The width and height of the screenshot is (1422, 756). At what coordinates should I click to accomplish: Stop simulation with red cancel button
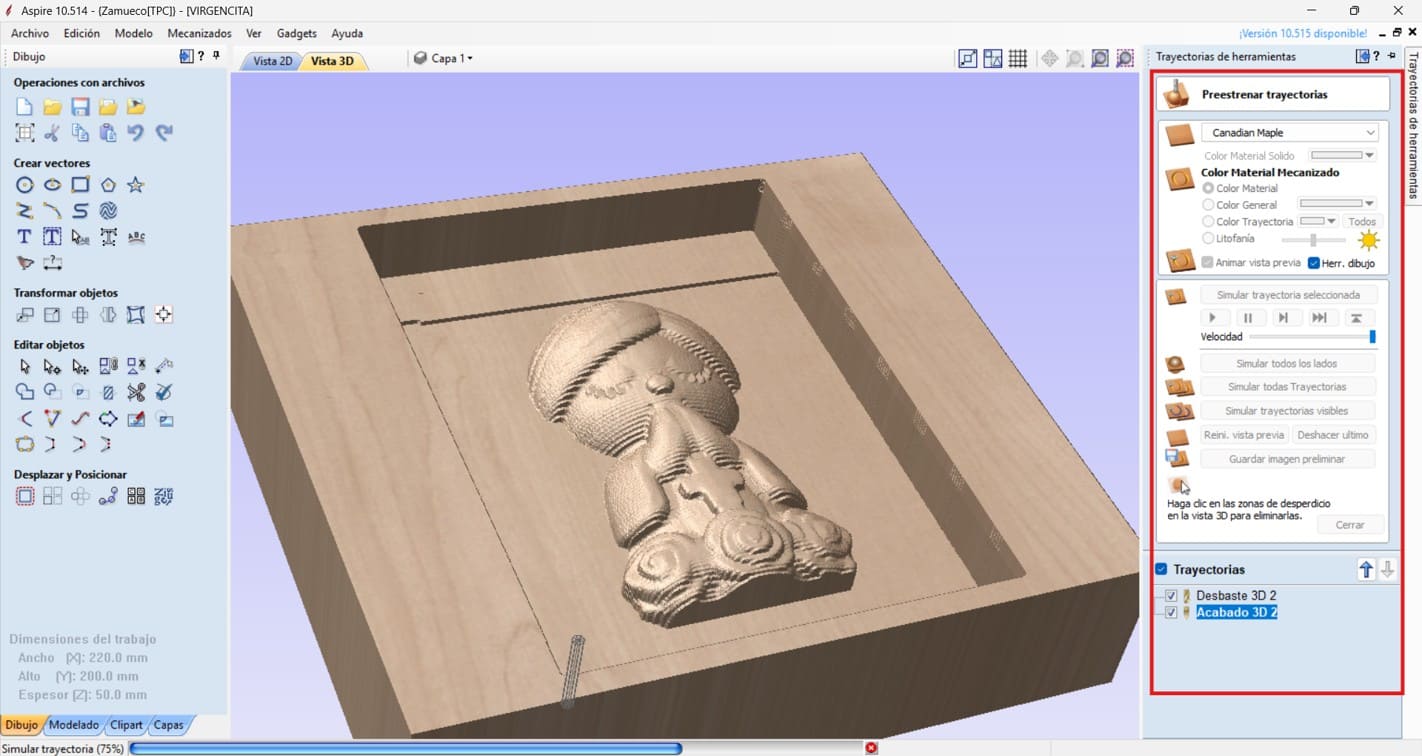[871, 748]
